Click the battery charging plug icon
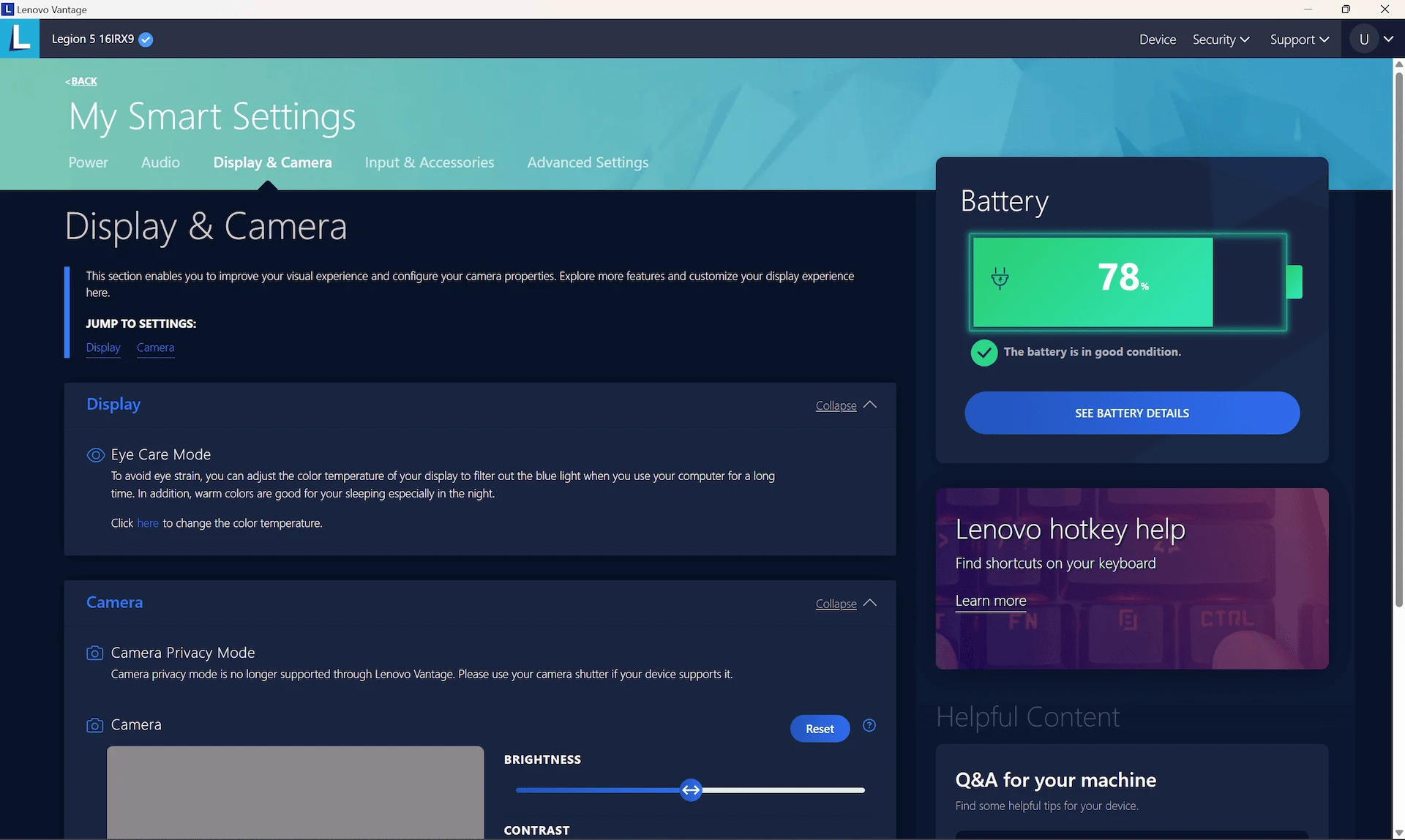The image size is (1405, 840). (x=1000, y=279)
